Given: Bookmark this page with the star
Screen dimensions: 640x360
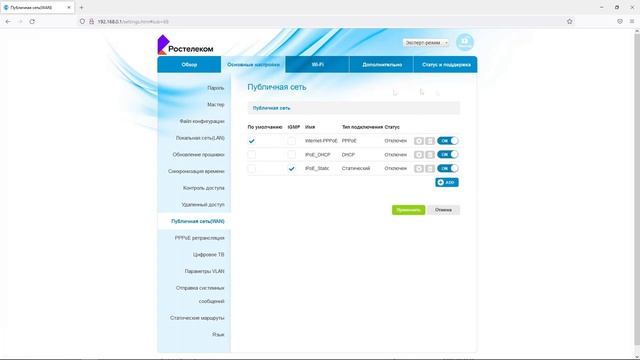Looking at the screenshot, I should coord(569,21).
